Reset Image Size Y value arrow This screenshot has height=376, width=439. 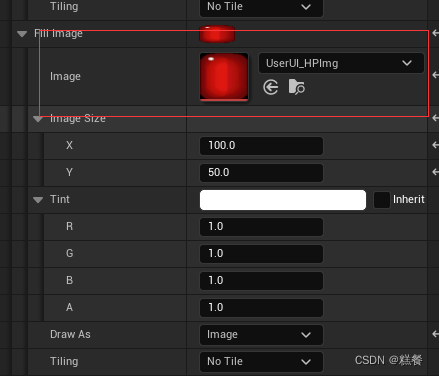[x=435, y=172]
